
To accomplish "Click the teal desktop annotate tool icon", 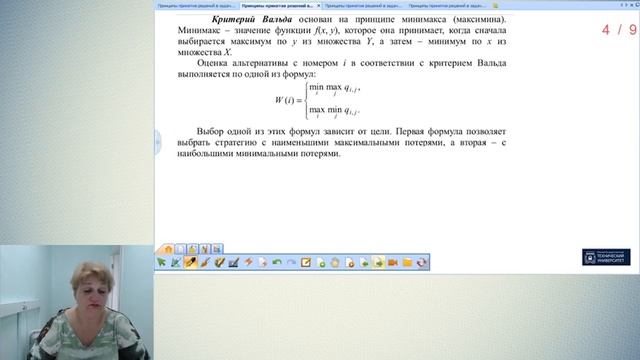I will (176, 262).
